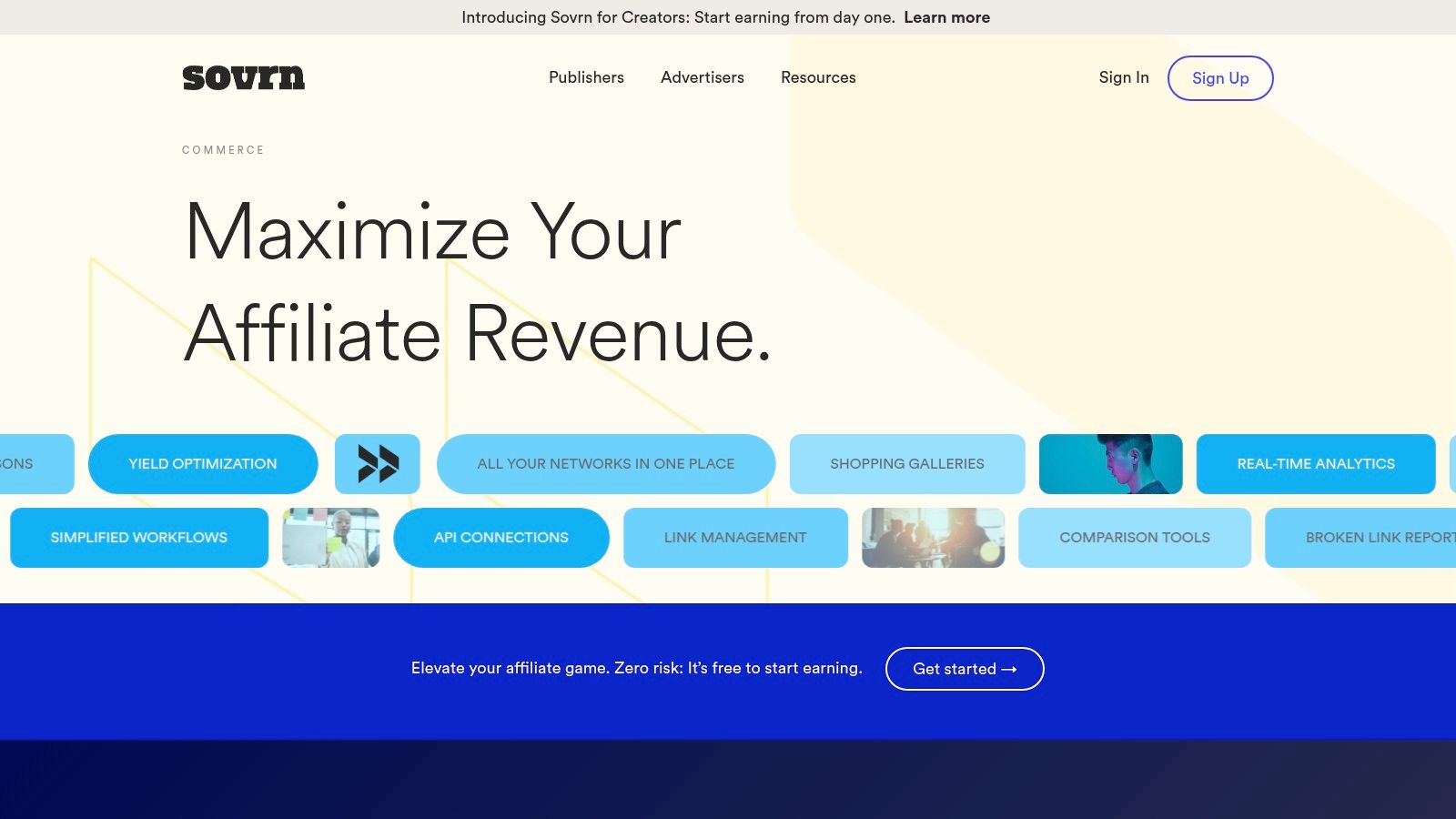Click the All Your Networks In One Place pill
Image resolution: width=1456 pixels, height=819 pixels.
[x=605, y=463]
